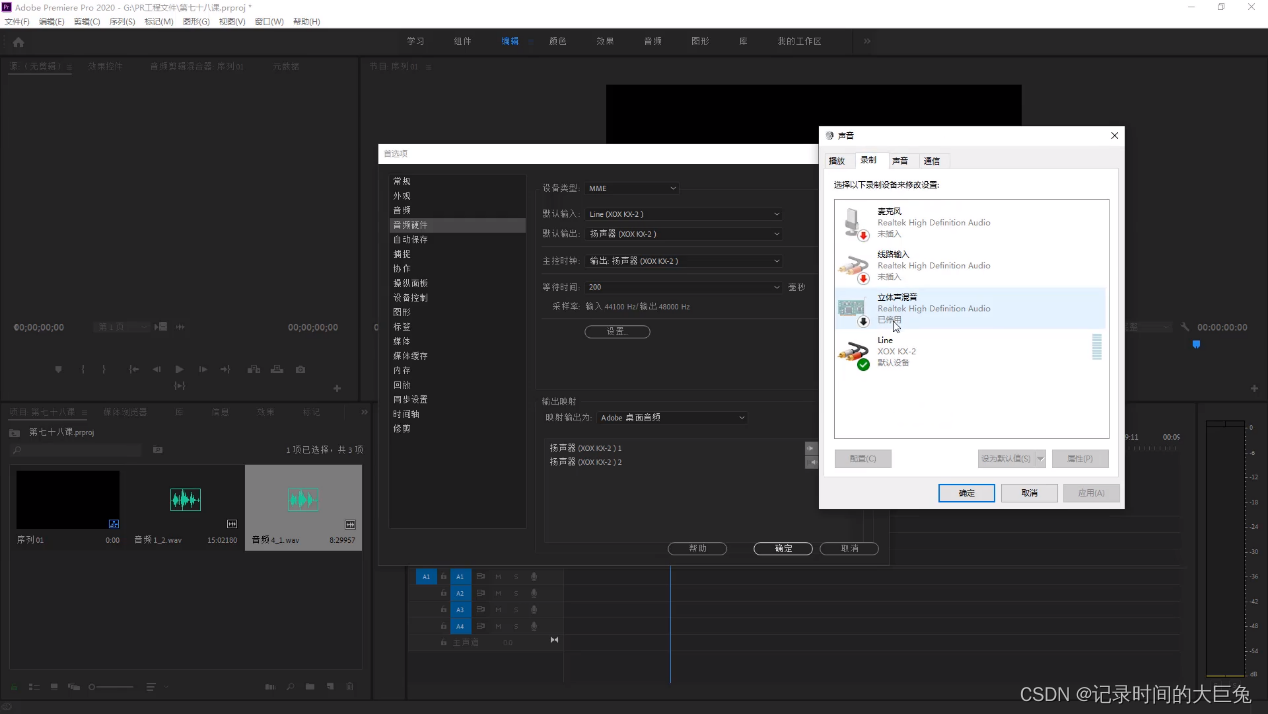Open overflow chevron in workspace bar

867,41
